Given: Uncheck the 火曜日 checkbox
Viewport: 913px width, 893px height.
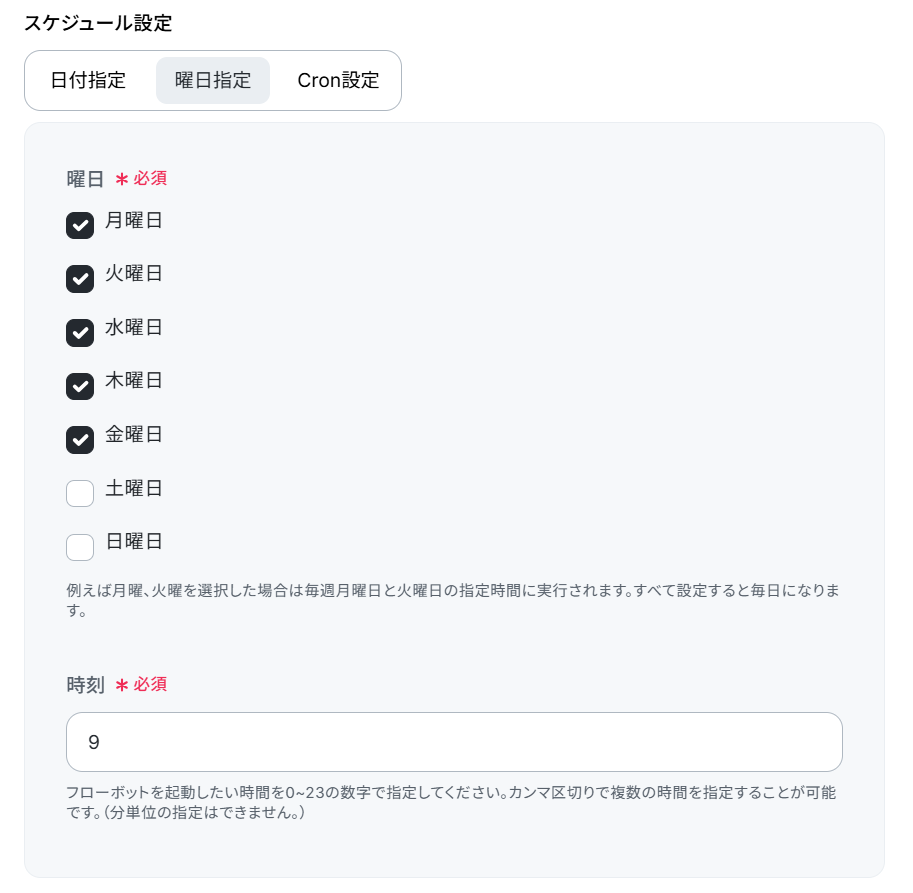Looking at the screenshot, I should pos(80,279).
